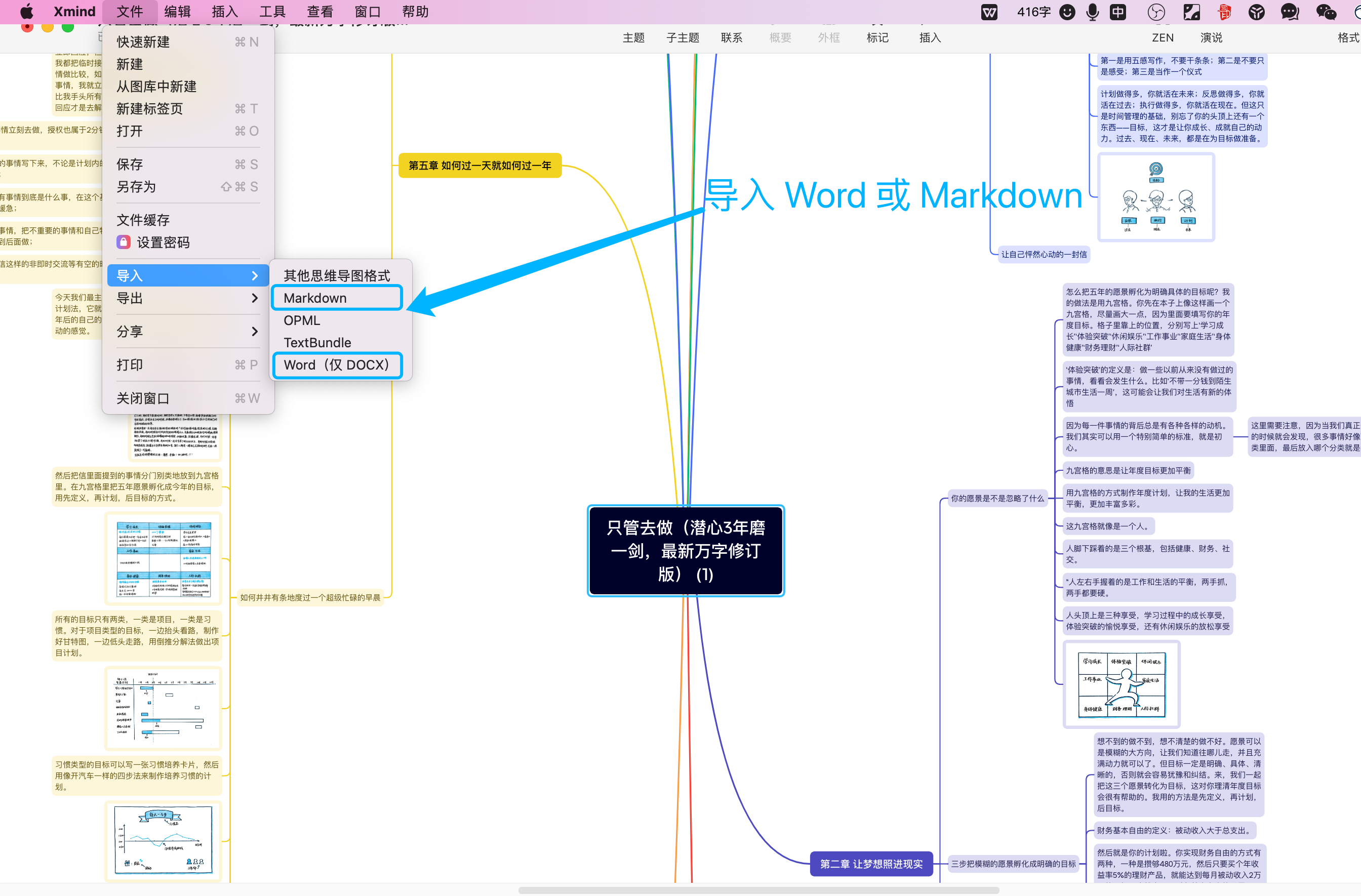
Task: Click the smiley face menu bar icon
Action: coord(1067,12)
